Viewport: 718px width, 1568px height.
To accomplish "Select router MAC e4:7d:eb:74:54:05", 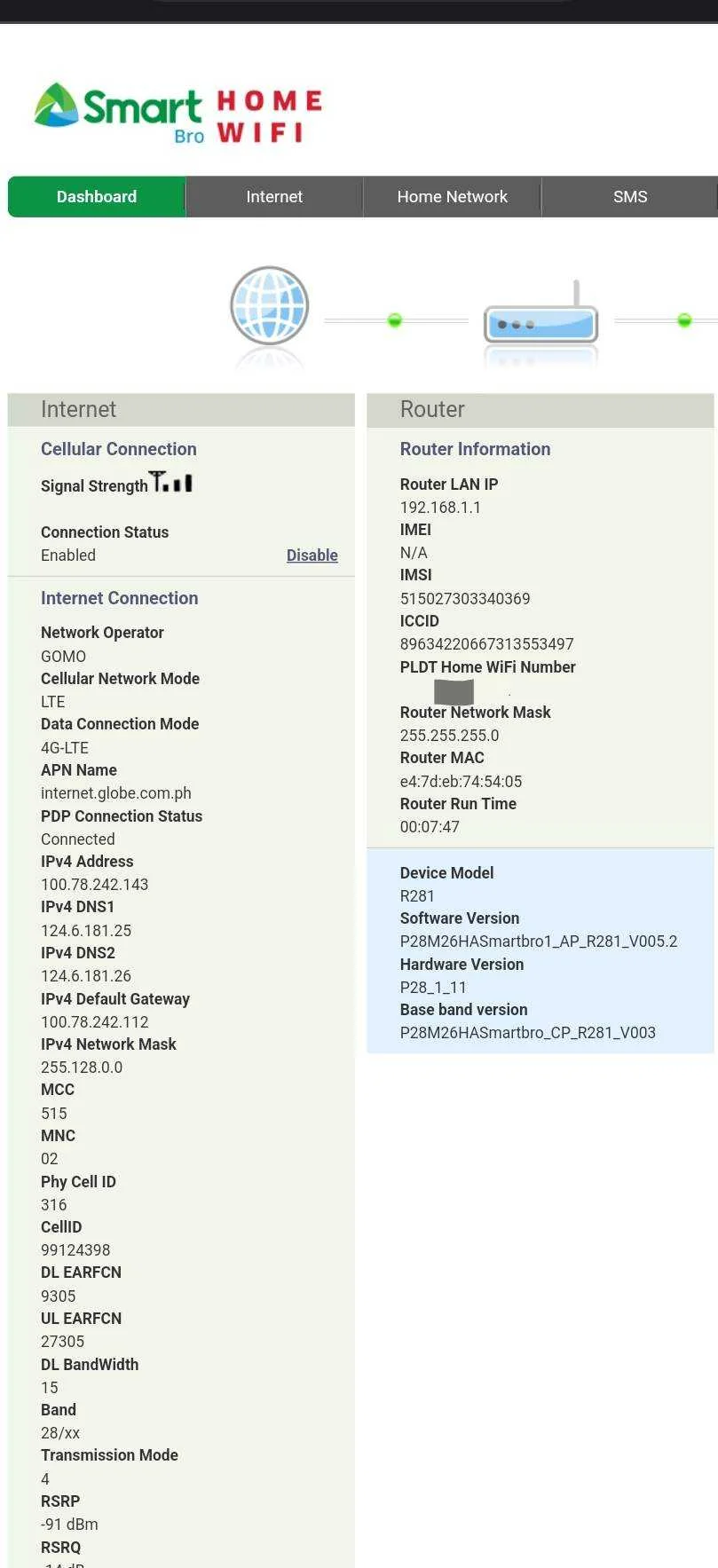I will (x=461, y=782).
